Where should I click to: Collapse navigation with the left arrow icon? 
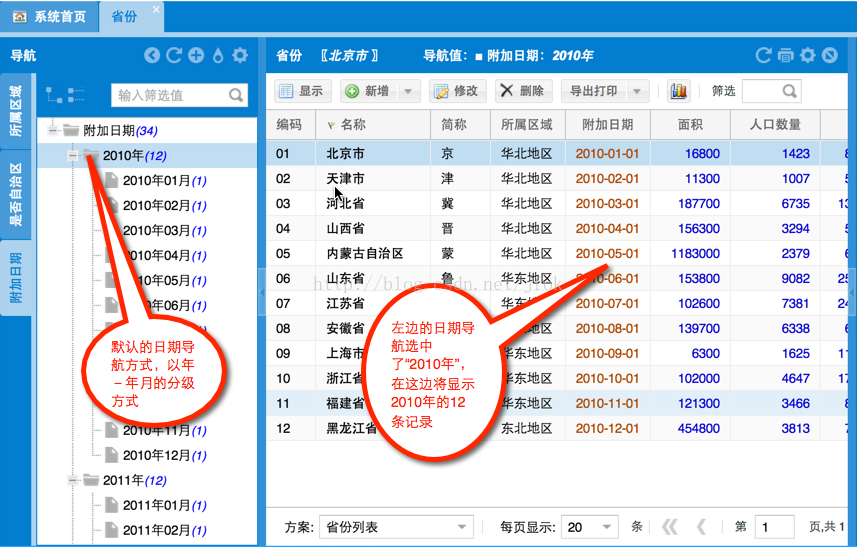pyautogui.click(x=152, y=56)
